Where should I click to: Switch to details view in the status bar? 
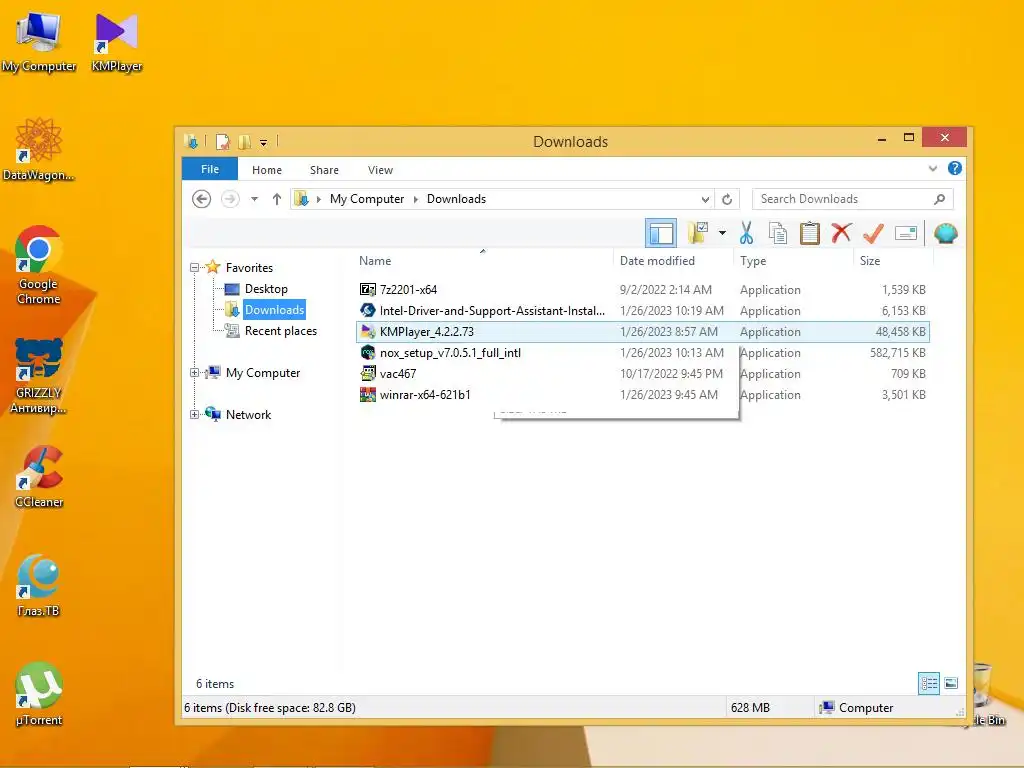point(929,683)
